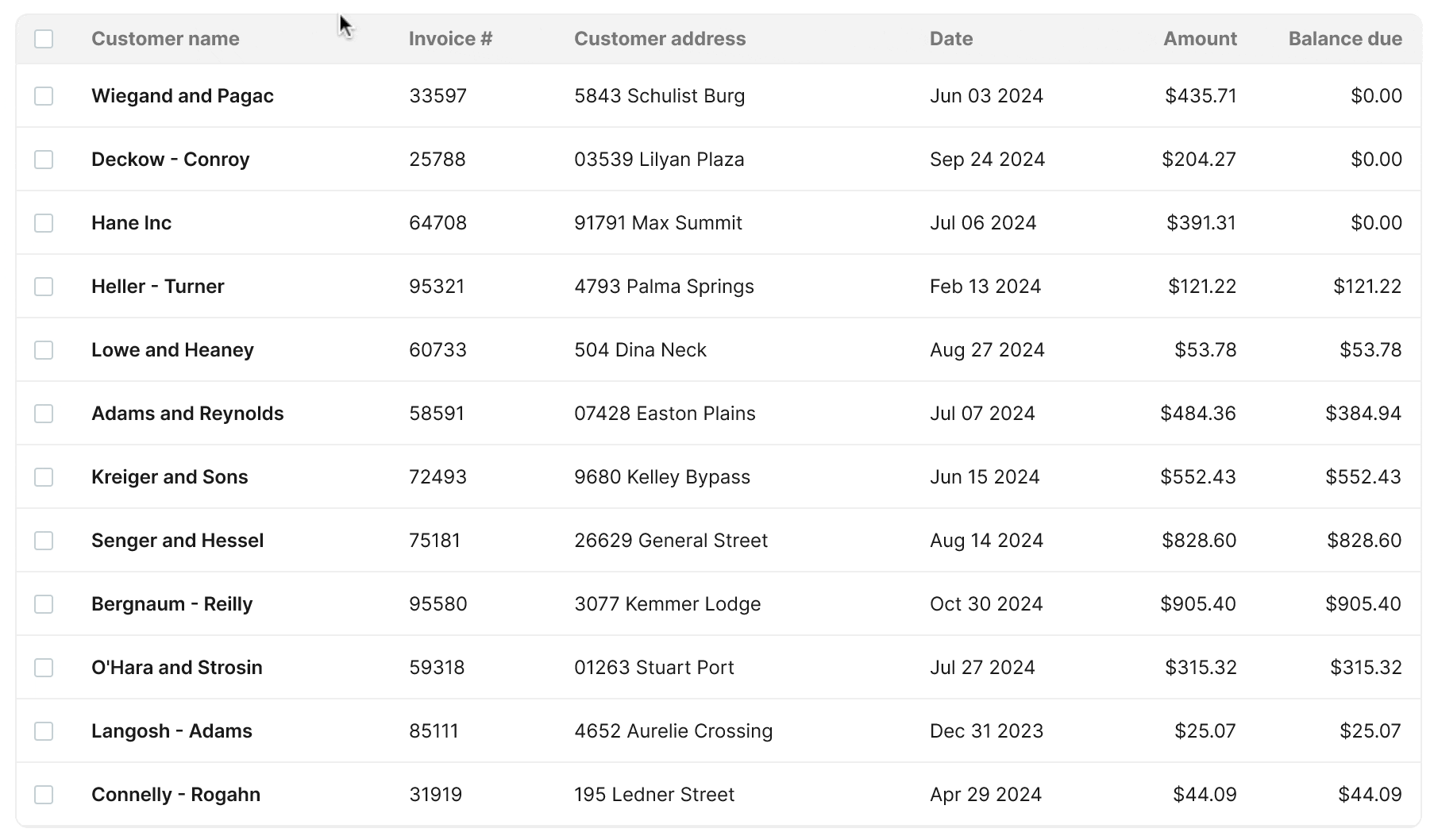The image size is (1434, 840).
Task: Select the Lowe and Heaney checkbox
Action: [44, 349]
